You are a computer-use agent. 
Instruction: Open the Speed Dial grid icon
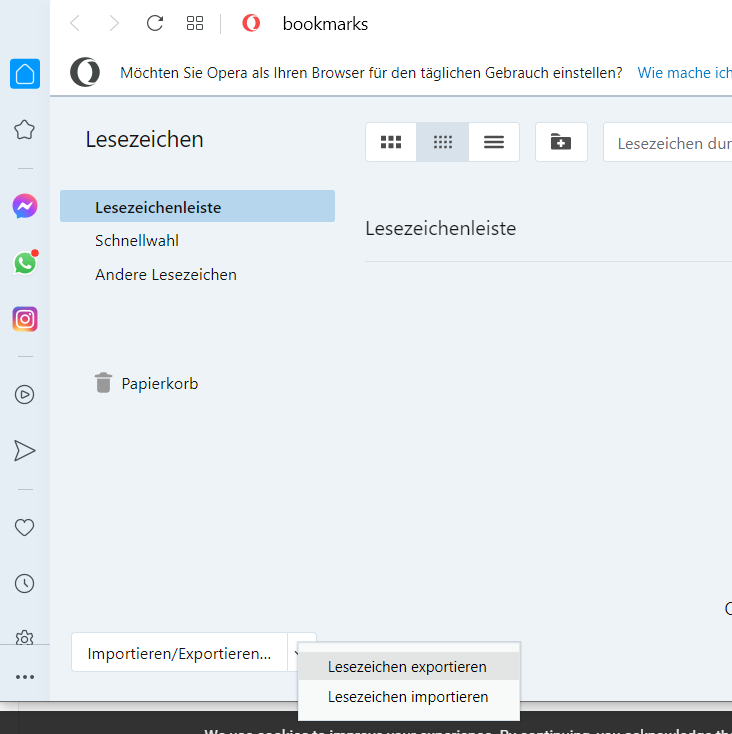195,23
